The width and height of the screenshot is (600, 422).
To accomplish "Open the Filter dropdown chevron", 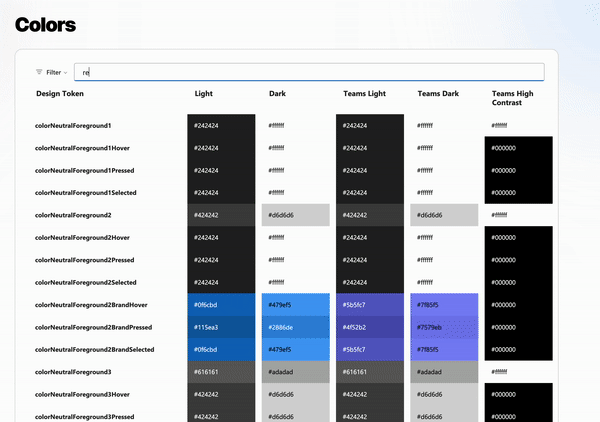I will coord(65,73).
